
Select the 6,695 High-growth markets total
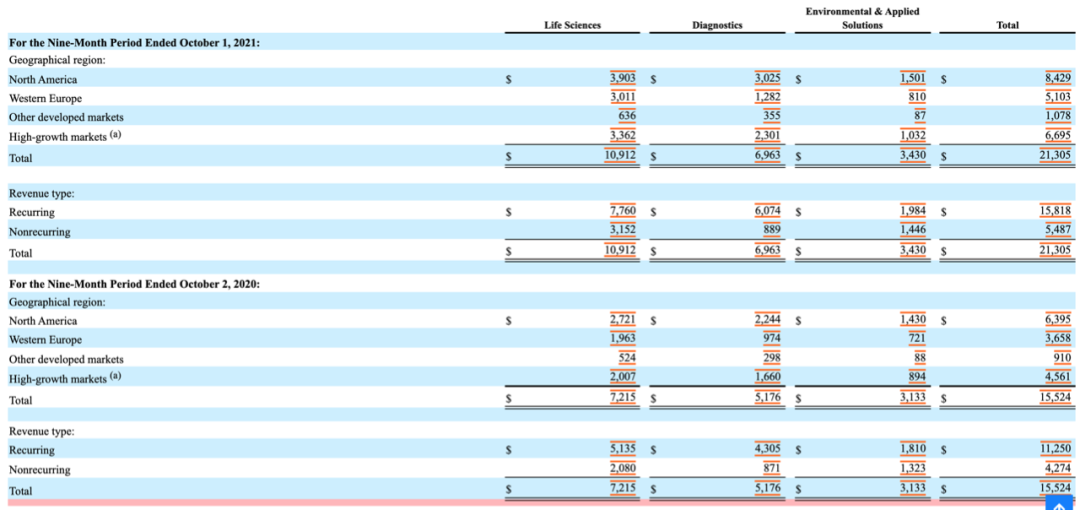1058,136
